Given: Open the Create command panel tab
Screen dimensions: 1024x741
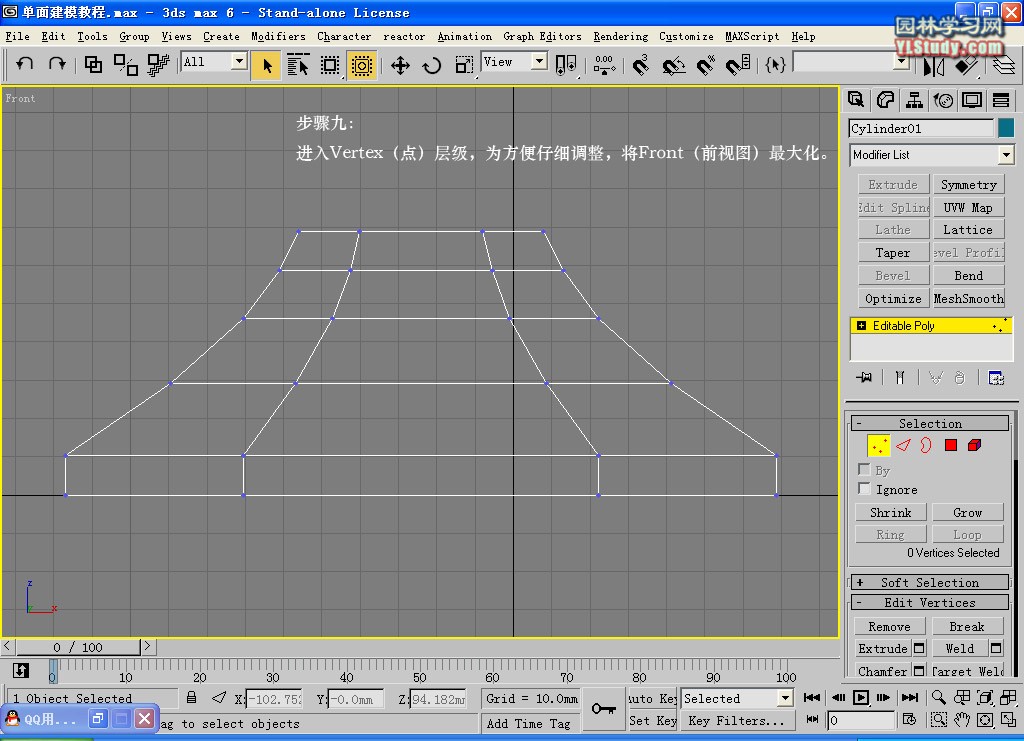Looking at the screenshot, I should [856, 100].
